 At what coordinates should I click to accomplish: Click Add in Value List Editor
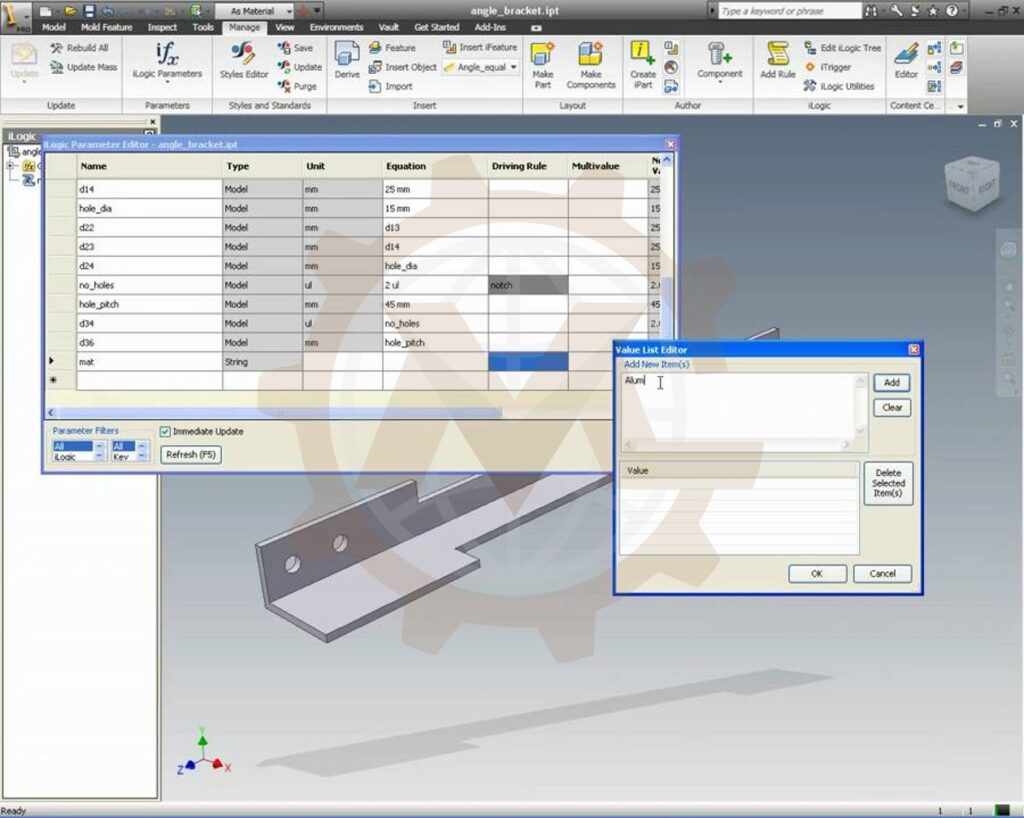(x=891, y=383)
